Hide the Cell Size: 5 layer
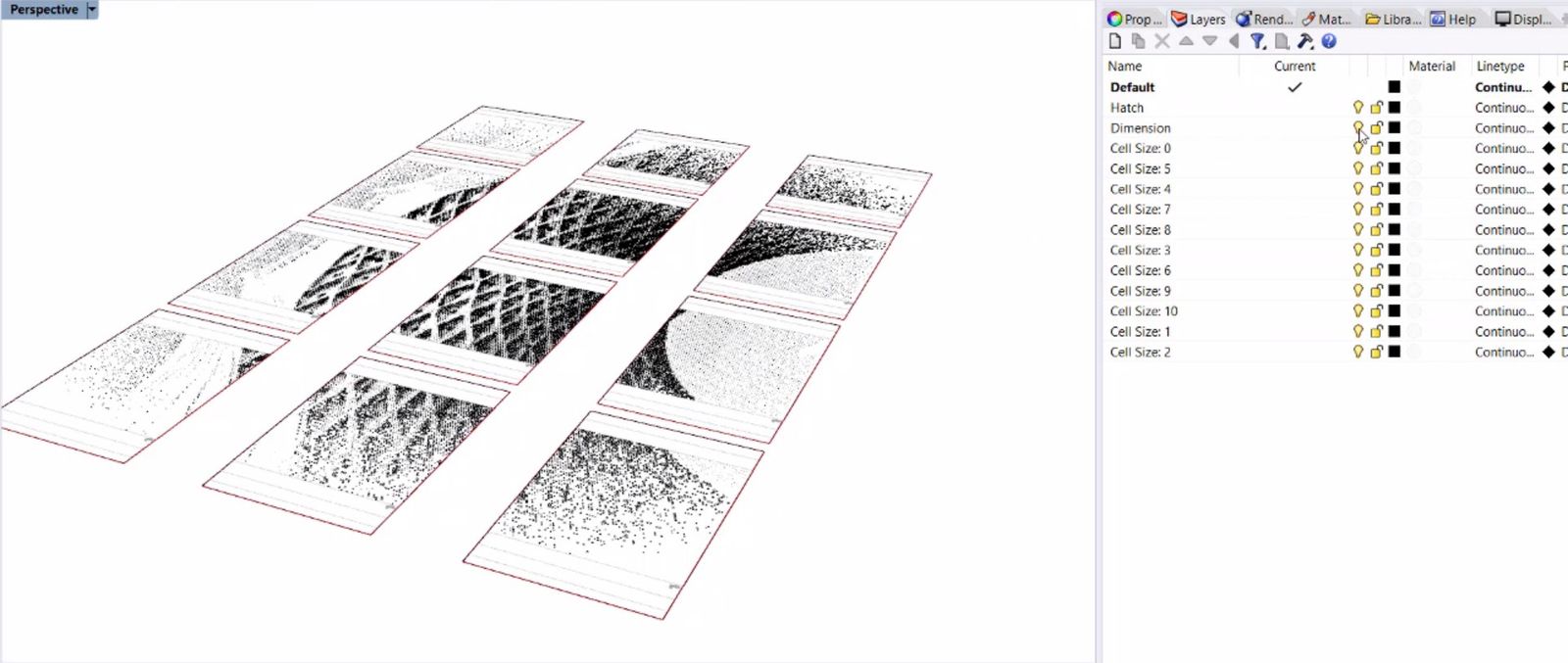The width and height of the screenshot is (1568, 663). pyautogui.click(x=1358, y=169)
